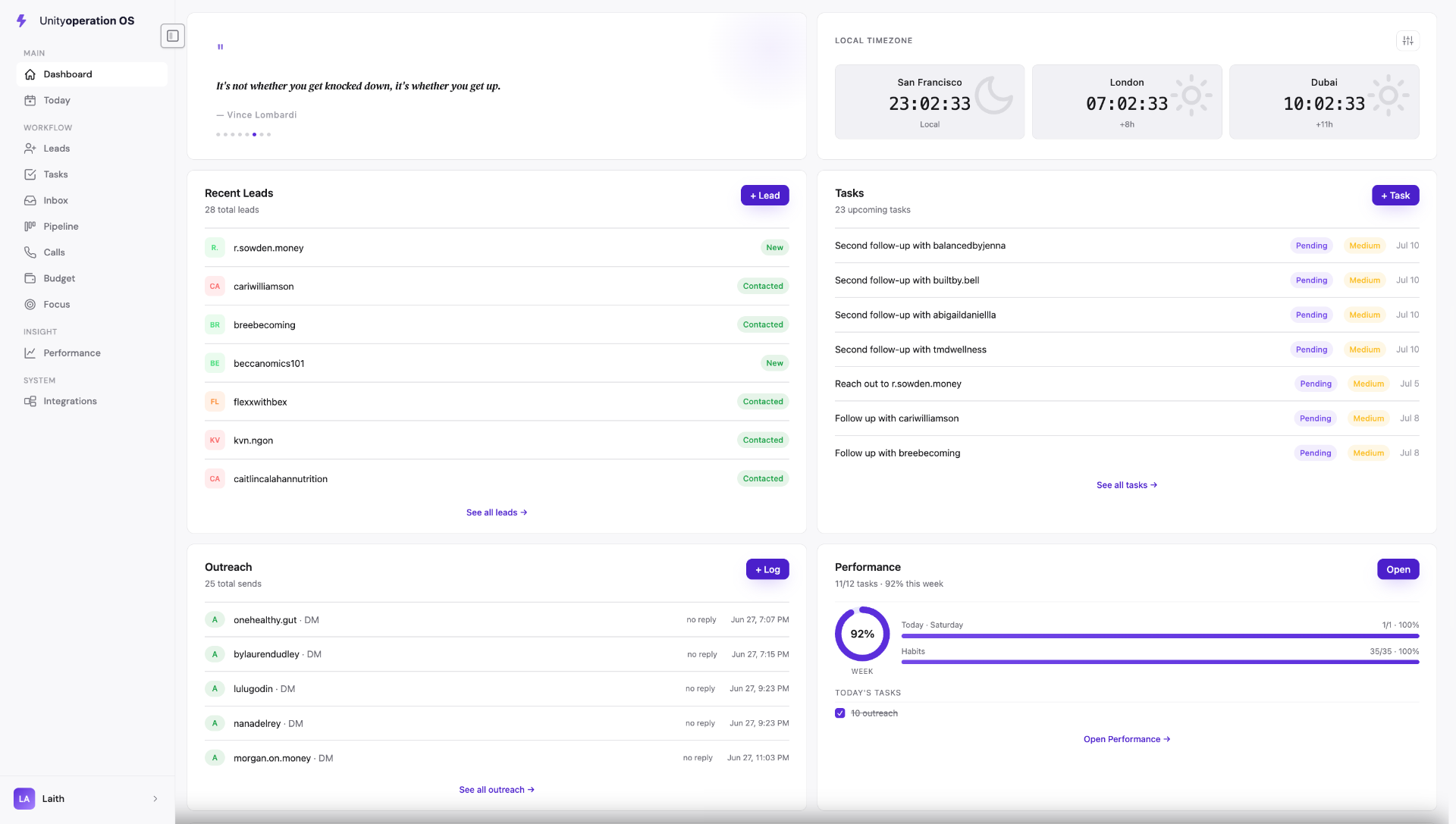Open the Dubai clock card
This screenshot has width=1456, height=824.
[x=1324, y=102]
